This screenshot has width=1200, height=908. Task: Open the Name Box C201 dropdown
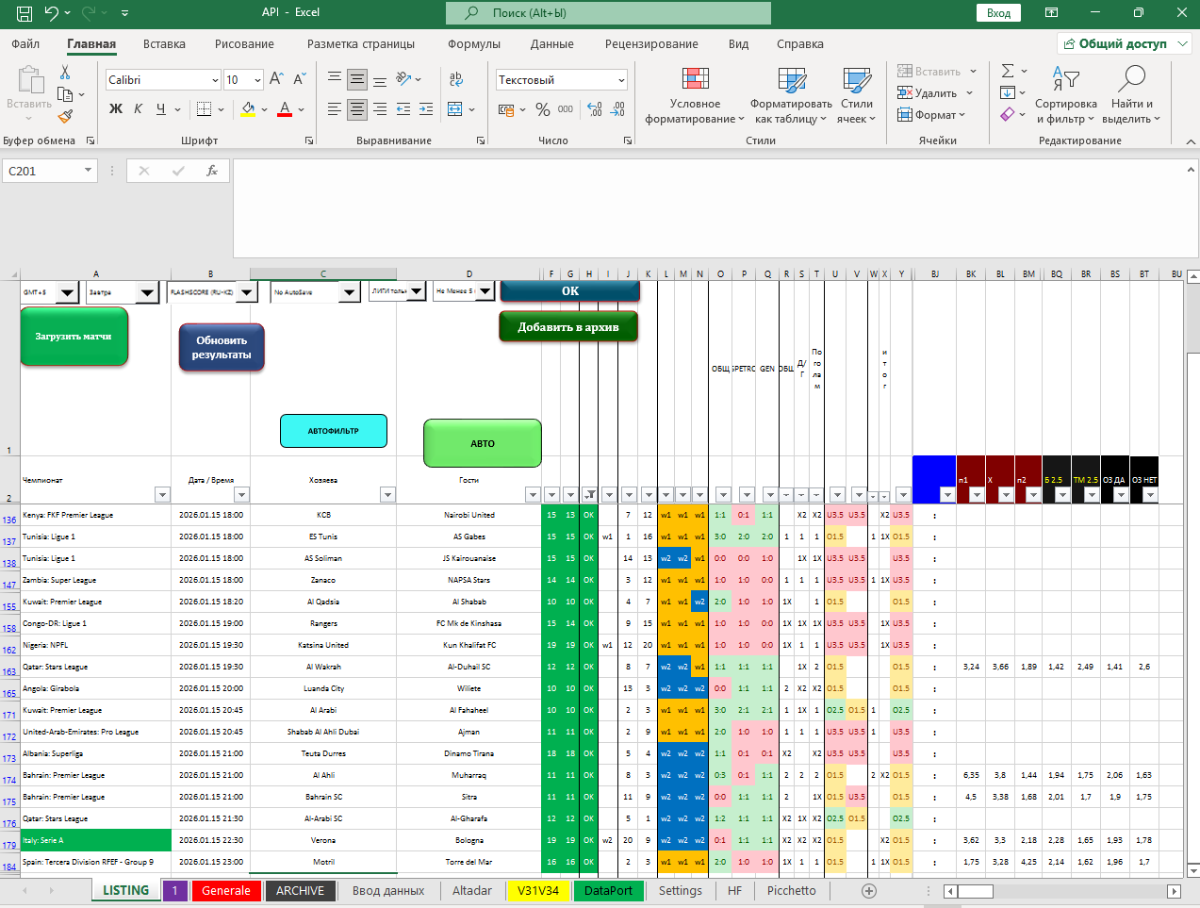point(89,171)
